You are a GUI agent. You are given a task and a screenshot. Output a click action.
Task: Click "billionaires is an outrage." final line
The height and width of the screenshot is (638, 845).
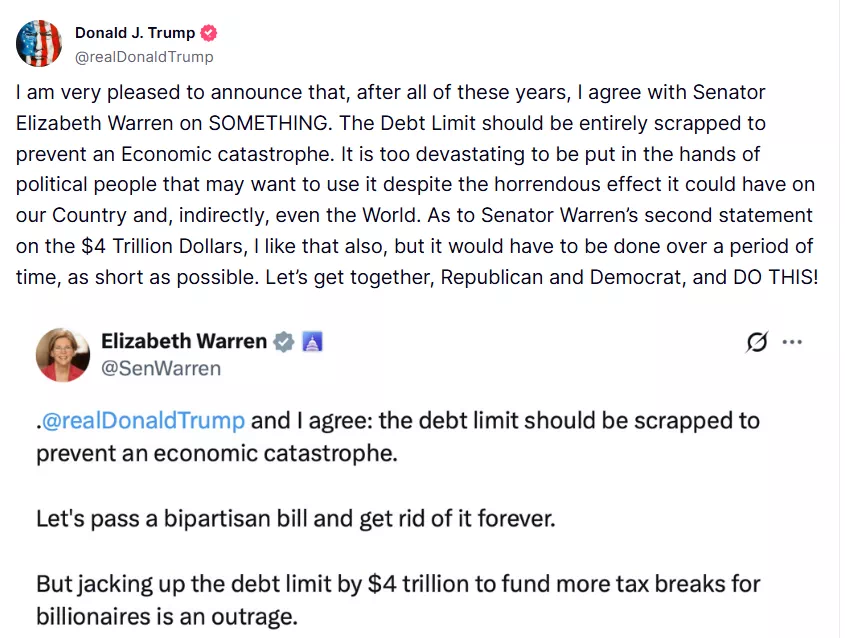click(x=167, y=617)
